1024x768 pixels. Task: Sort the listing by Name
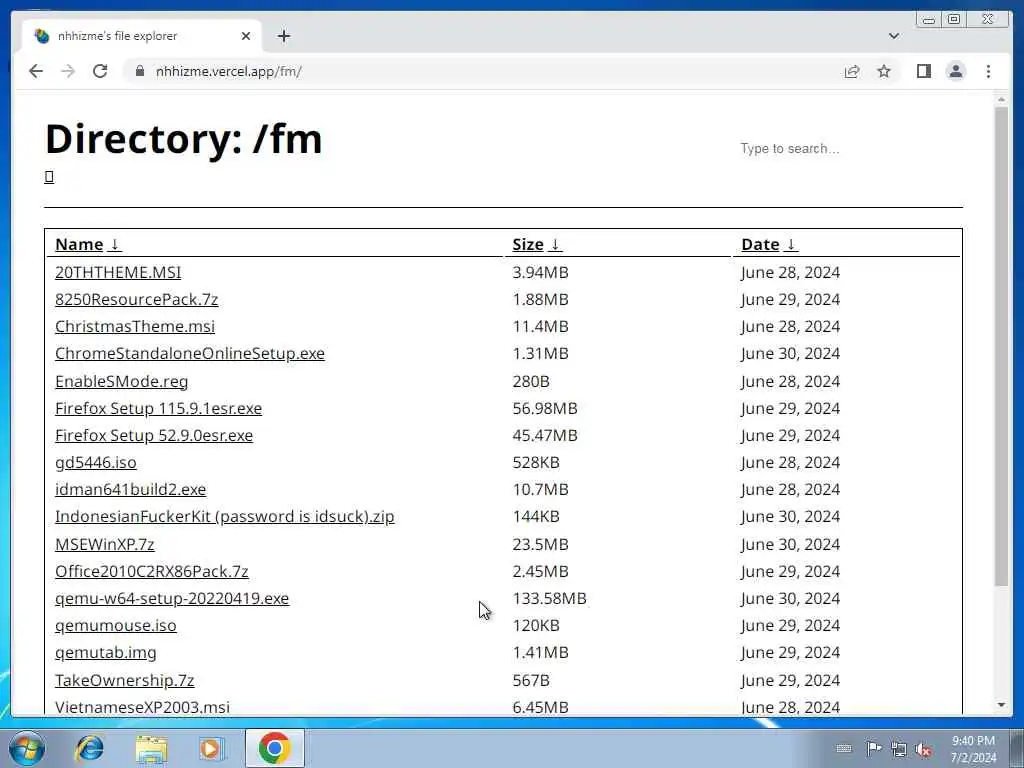[88, 244]
